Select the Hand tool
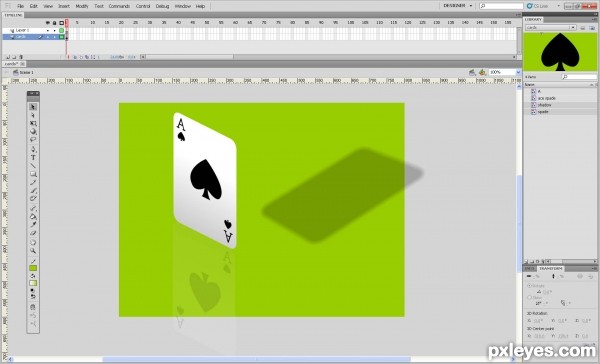 pyautogui.click(x=33, y=243)
